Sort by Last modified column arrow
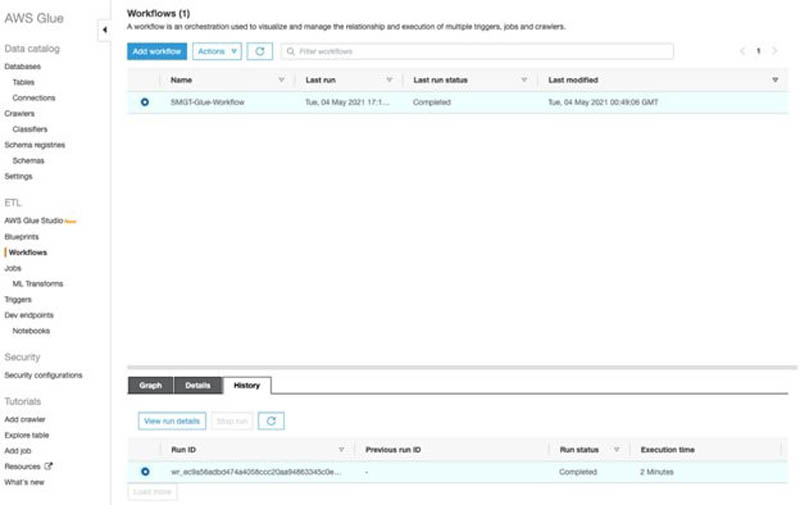 pos(775,80)
